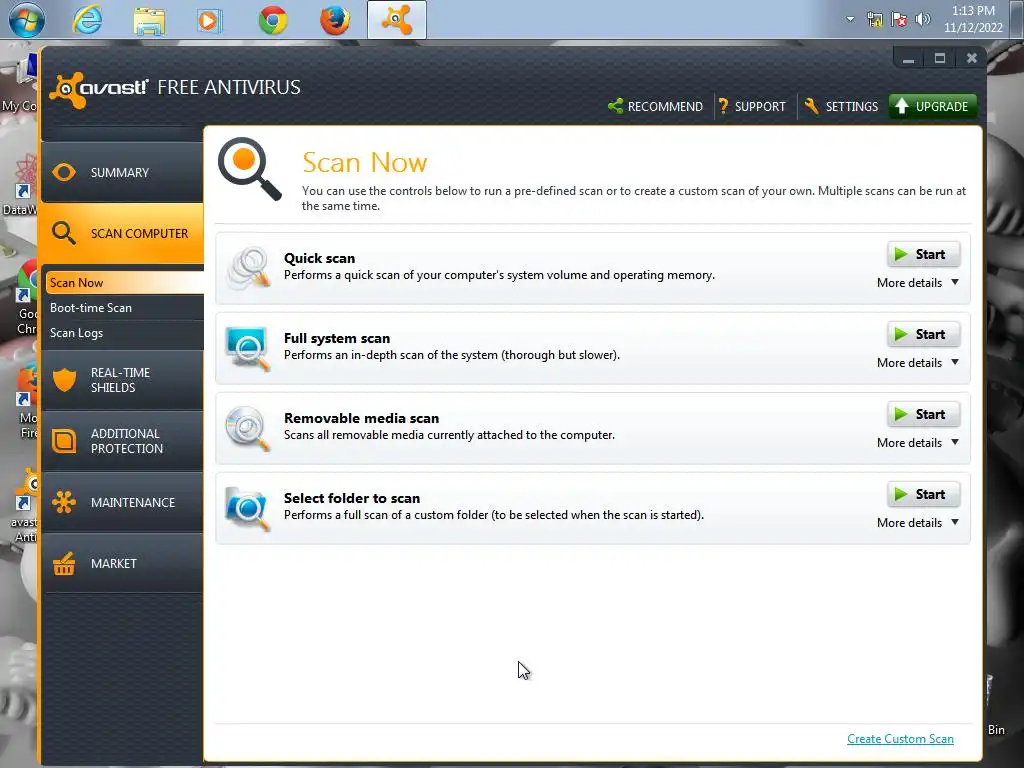This screenshot has width=1024, height=768.
Task: Open the Market section
Action: pyautogui.click(x=122, y=563)
